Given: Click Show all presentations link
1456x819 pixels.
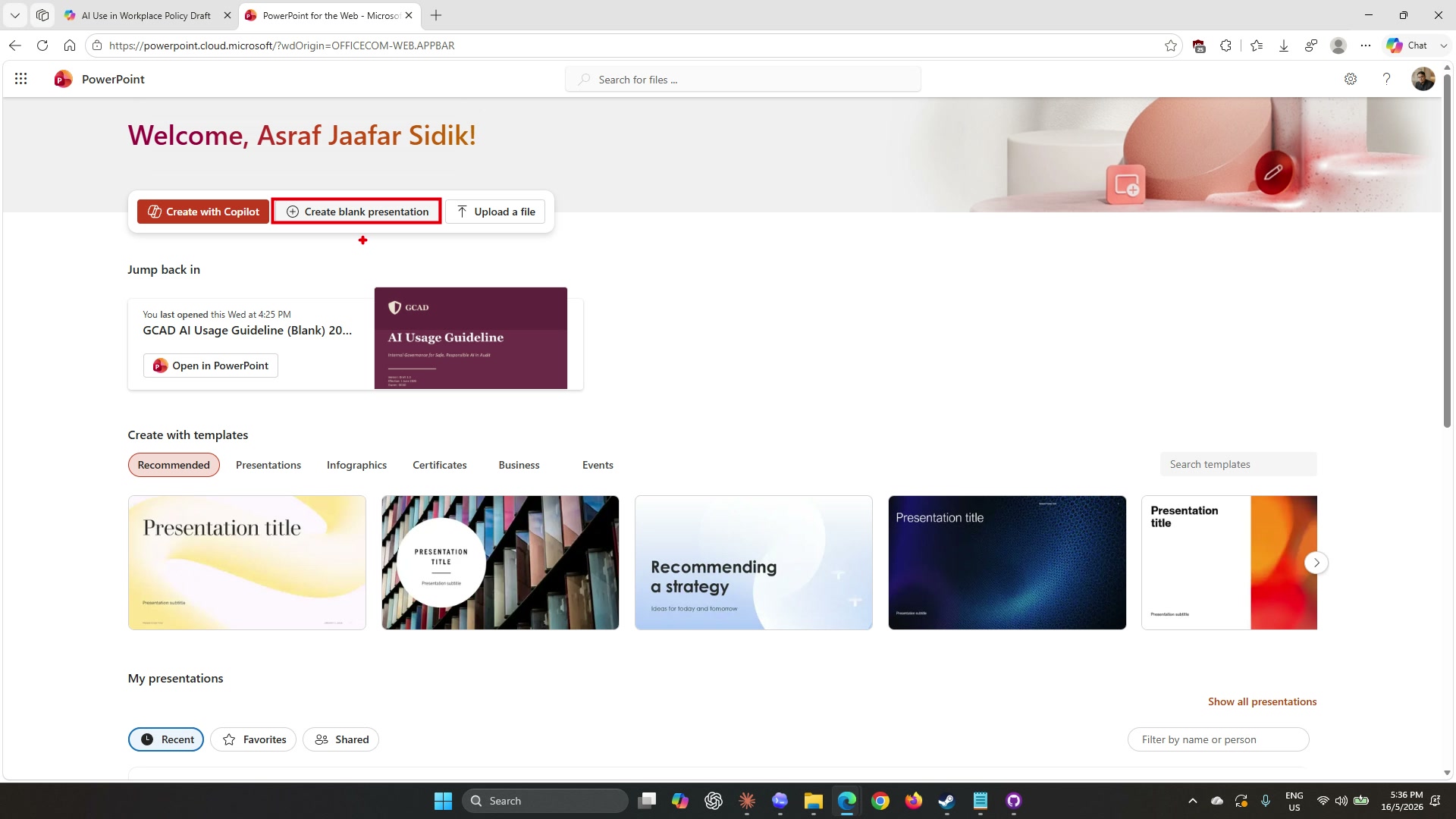Looking at the screenshot, I should pyautogui.click(x=1262, y=701).
